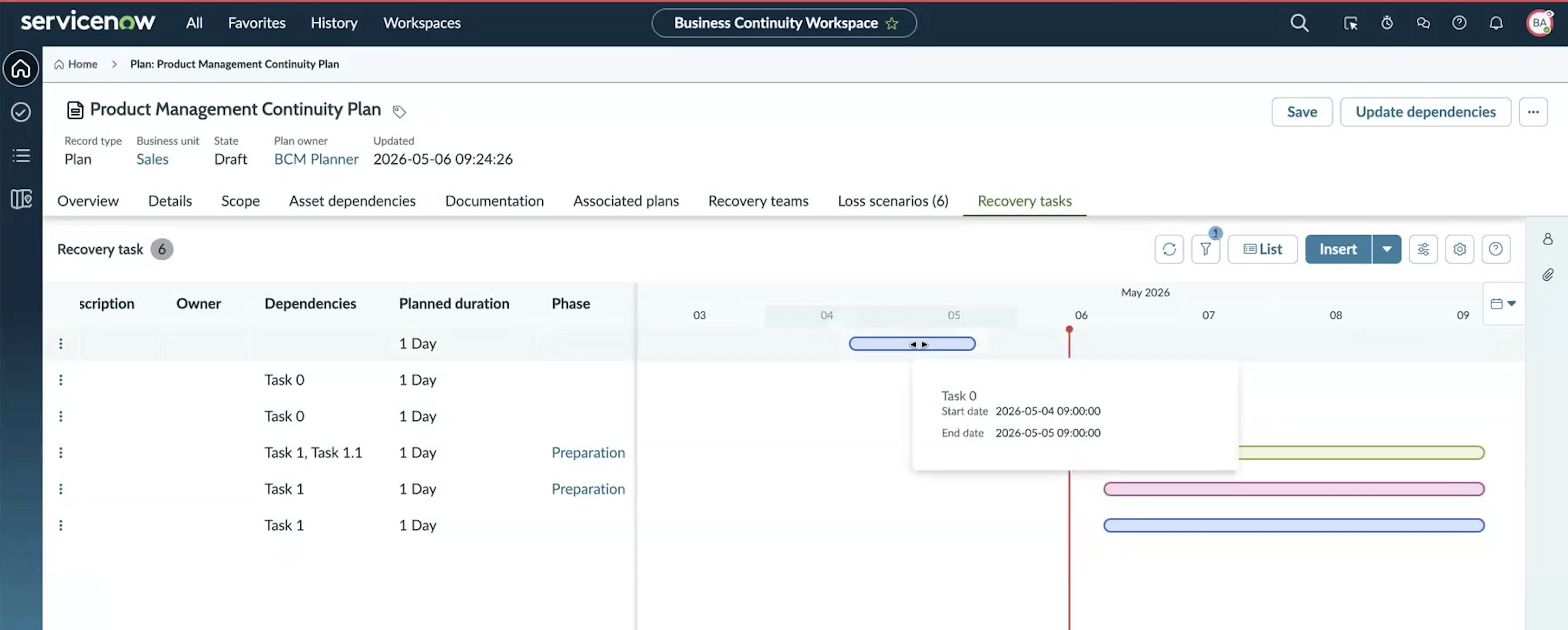The width and height of the screenshot is (1568, 630).
Task: Go to Home breadcrumb link
Action: pos(76,64)
